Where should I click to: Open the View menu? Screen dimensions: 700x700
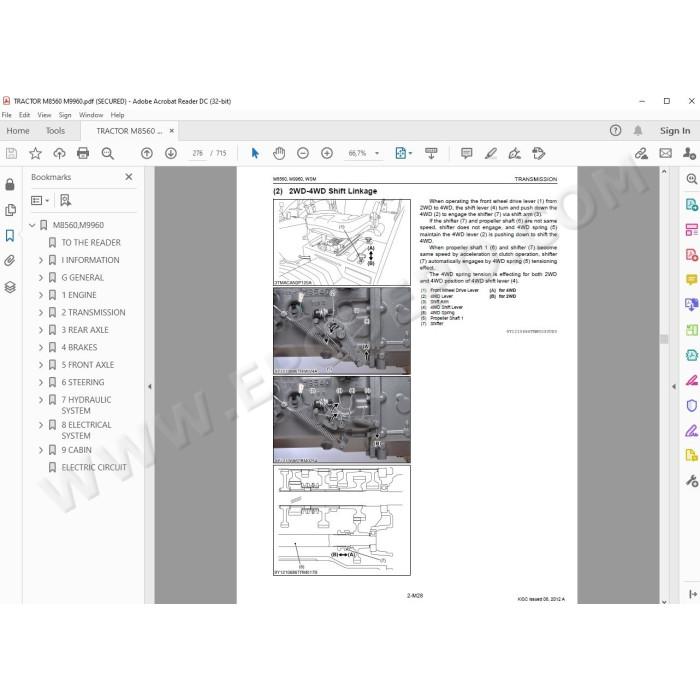[x=44, y=115]
